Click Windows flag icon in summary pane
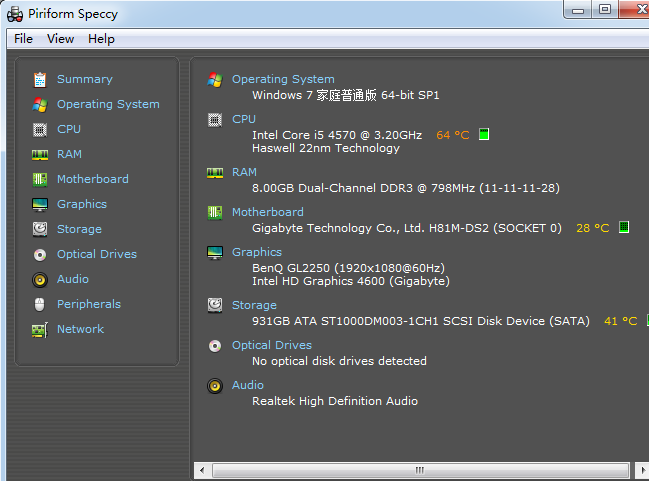This screenshot has height=481, width=649. [x=215, y=79]
